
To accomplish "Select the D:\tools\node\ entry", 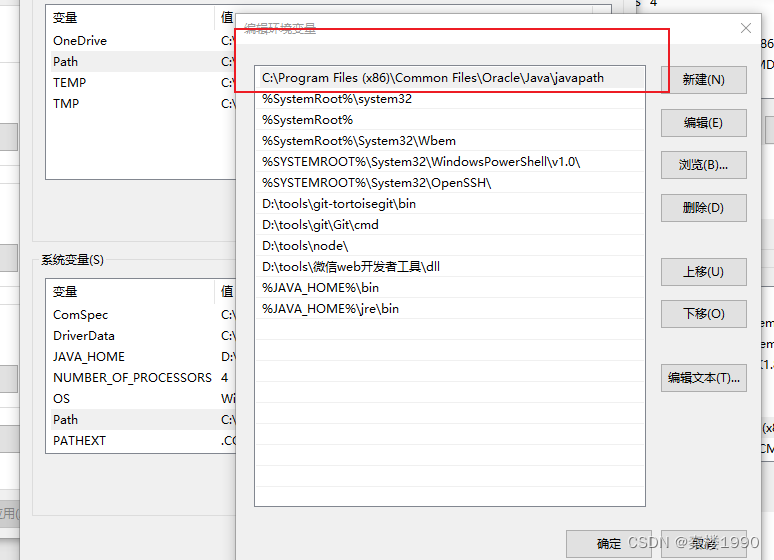I will click(x=450, y=245).
